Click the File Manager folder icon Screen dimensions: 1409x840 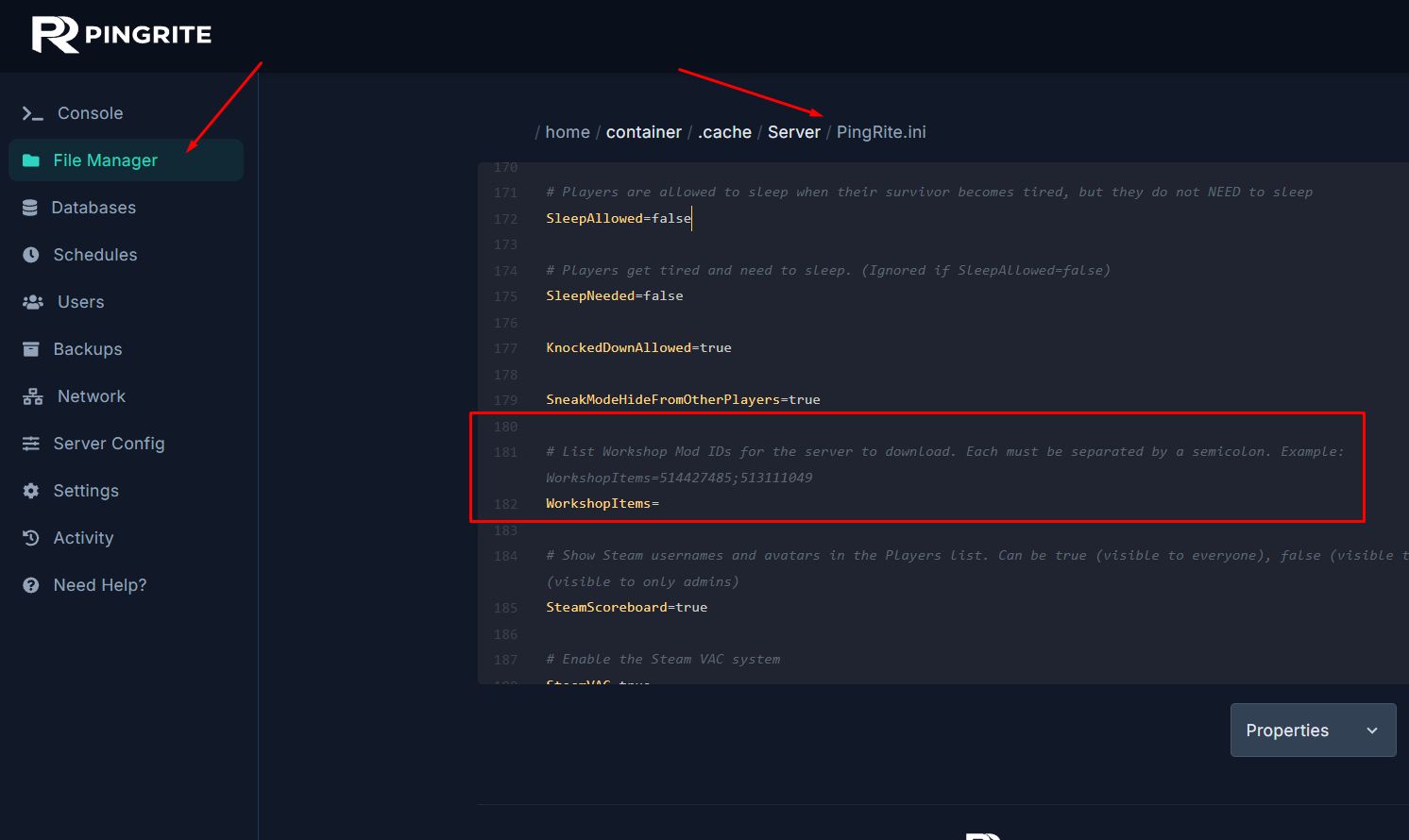pos(31,160)
